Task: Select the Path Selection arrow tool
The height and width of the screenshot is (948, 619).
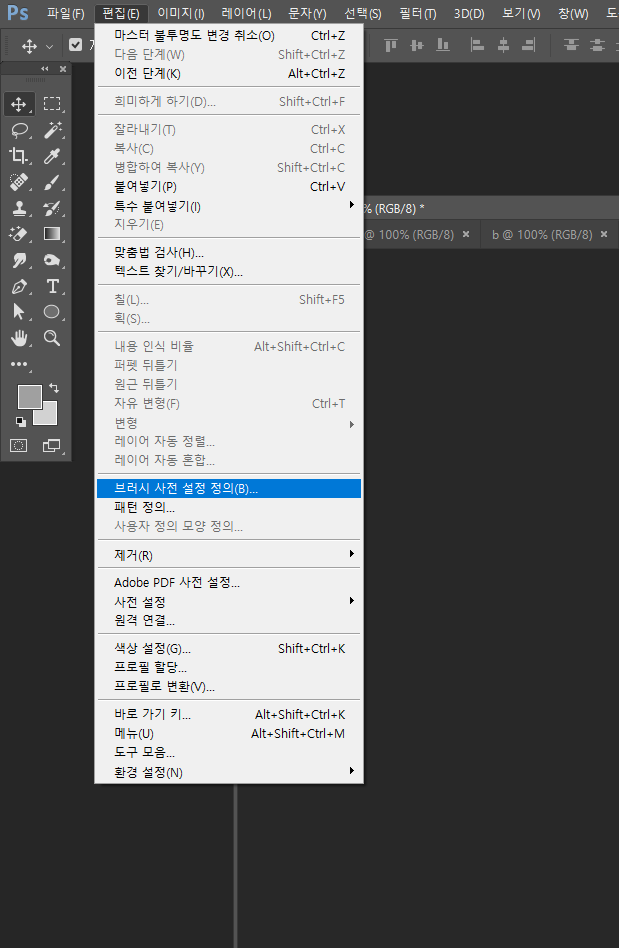Action: point(19,312)
